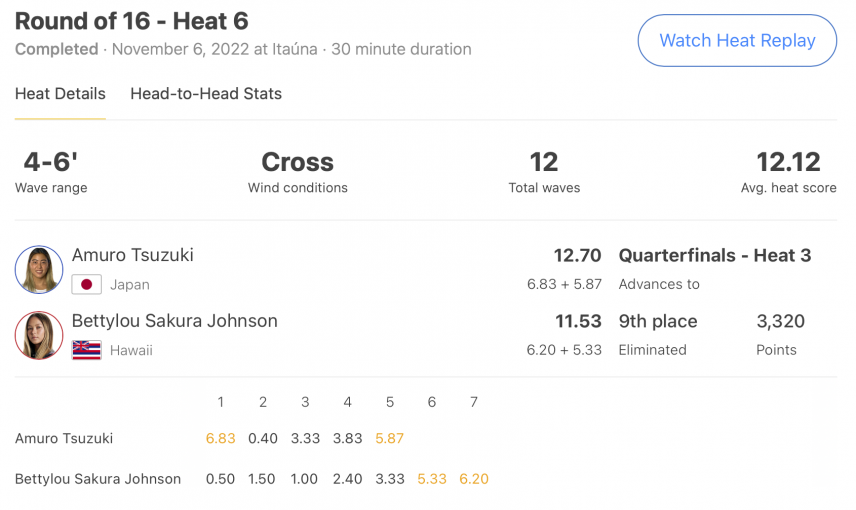856x510 pixels.
Task: Click Bettylou's 11.53 heat total
Action: [x=578, y=321]
